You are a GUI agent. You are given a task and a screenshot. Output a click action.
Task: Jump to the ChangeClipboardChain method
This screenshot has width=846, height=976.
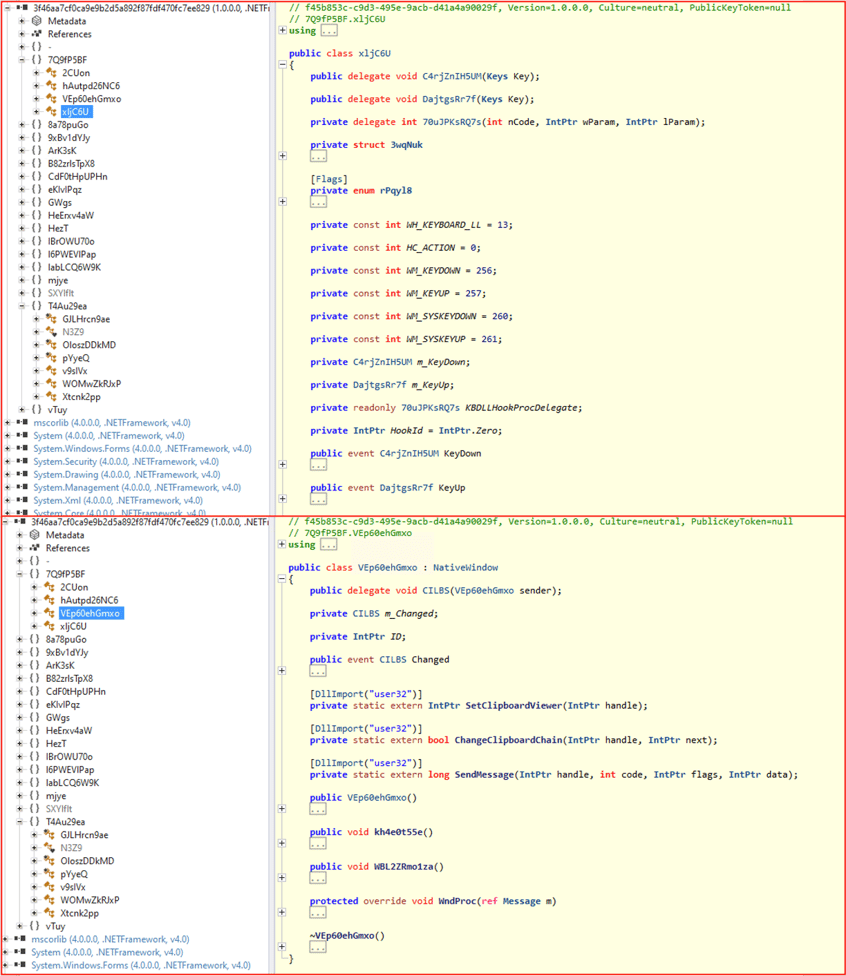click(x=509, y=740)
